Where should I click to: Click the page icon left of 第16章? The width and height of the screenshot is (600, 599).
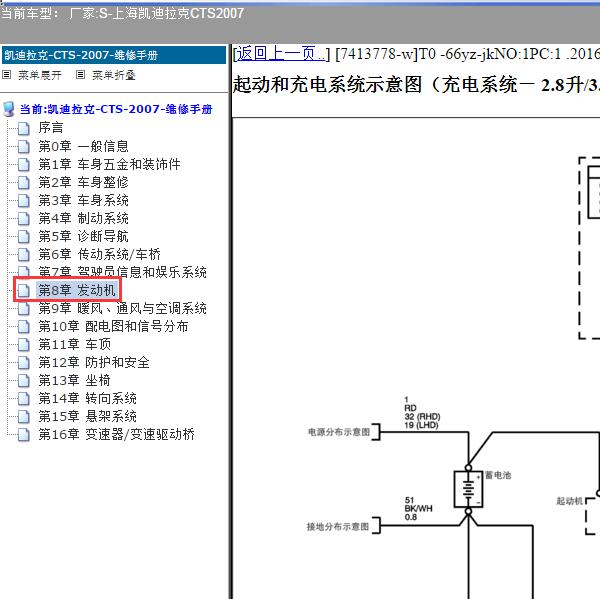click(x=24, y=434)
